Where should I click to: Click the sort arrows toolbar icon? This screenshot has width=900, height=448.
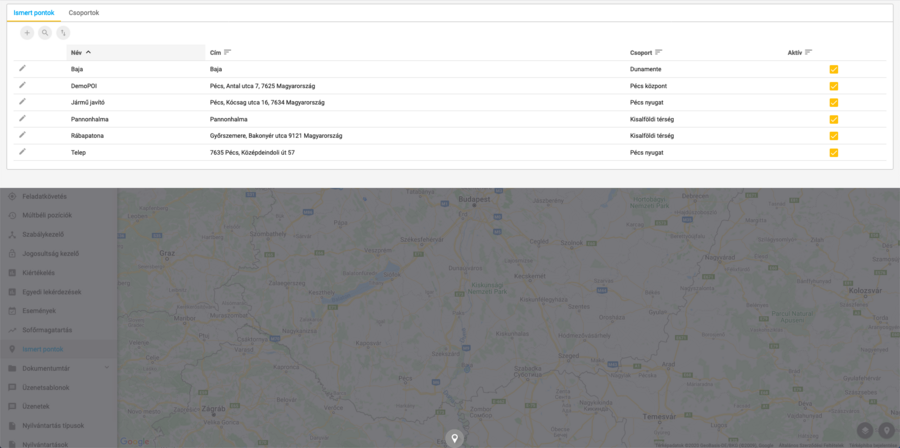[63, 33]
